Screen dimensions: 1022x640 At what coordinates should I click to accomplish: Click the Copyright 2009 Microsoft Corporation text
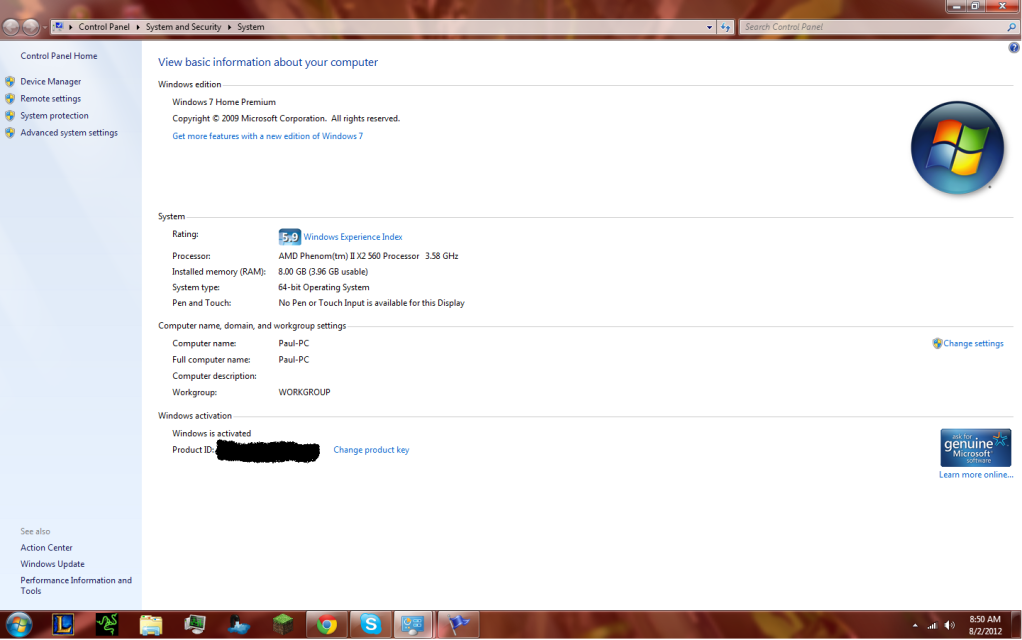tap(286, 119)
